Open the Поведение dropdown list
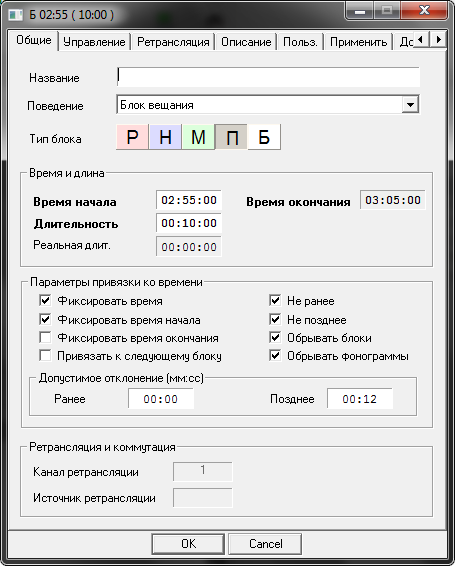The width and height of the screenshot is (455, 566). click(410, 105)
